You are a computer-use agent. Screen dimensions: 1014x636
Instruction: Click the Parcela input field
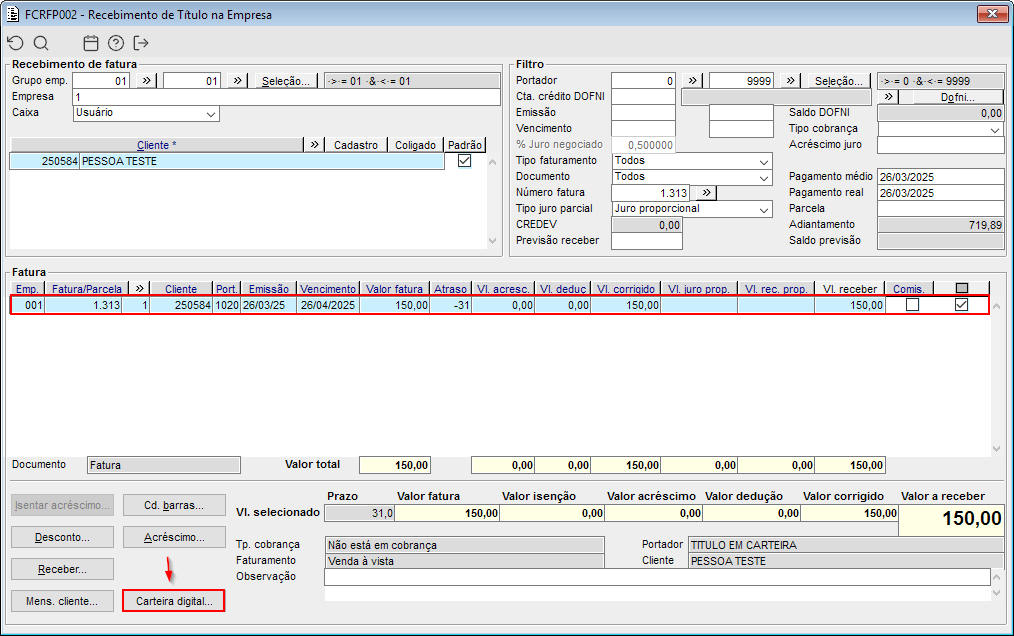coord(940,209)
